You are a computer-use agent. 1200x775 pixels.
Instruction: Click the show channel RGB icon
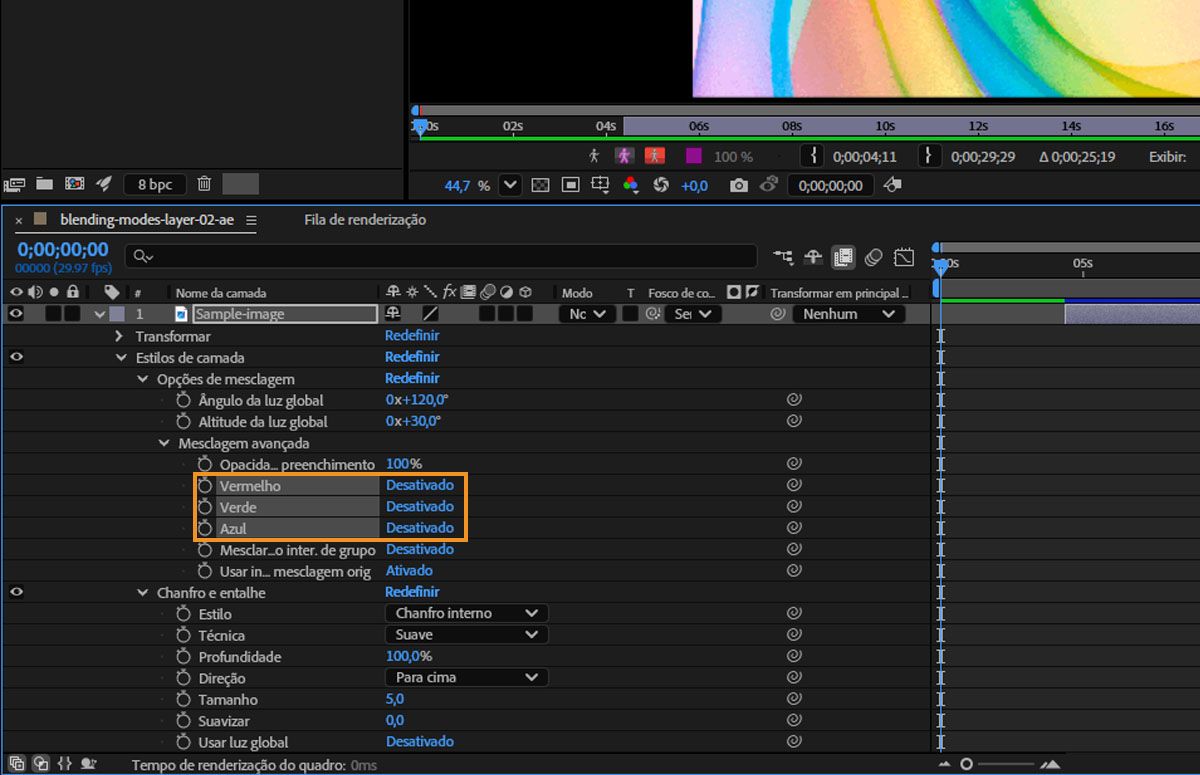point(630,185)
